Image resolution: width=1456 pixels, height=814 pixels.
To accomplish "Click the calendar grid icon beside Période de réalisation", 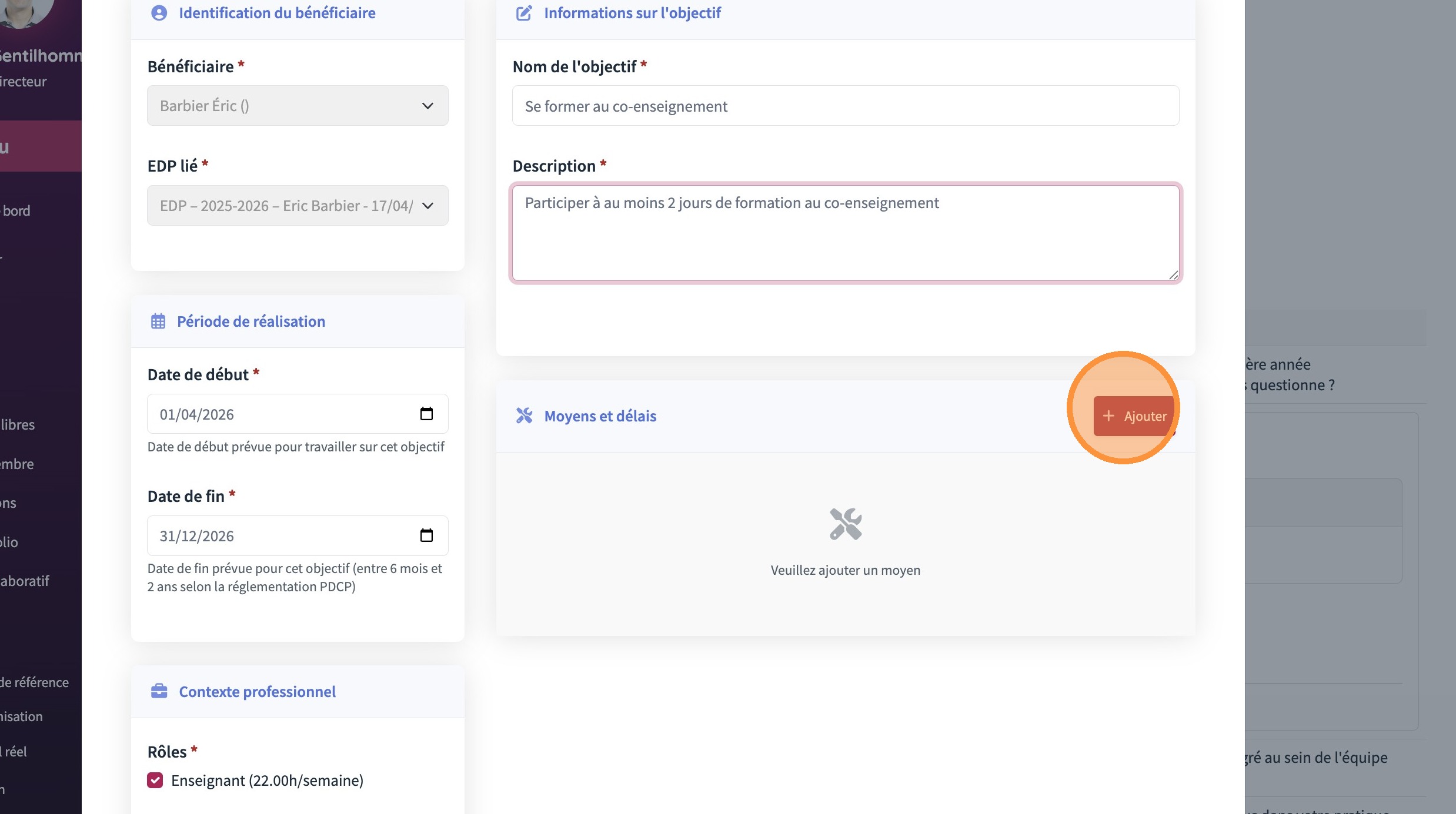I will (x=158, y=321).
